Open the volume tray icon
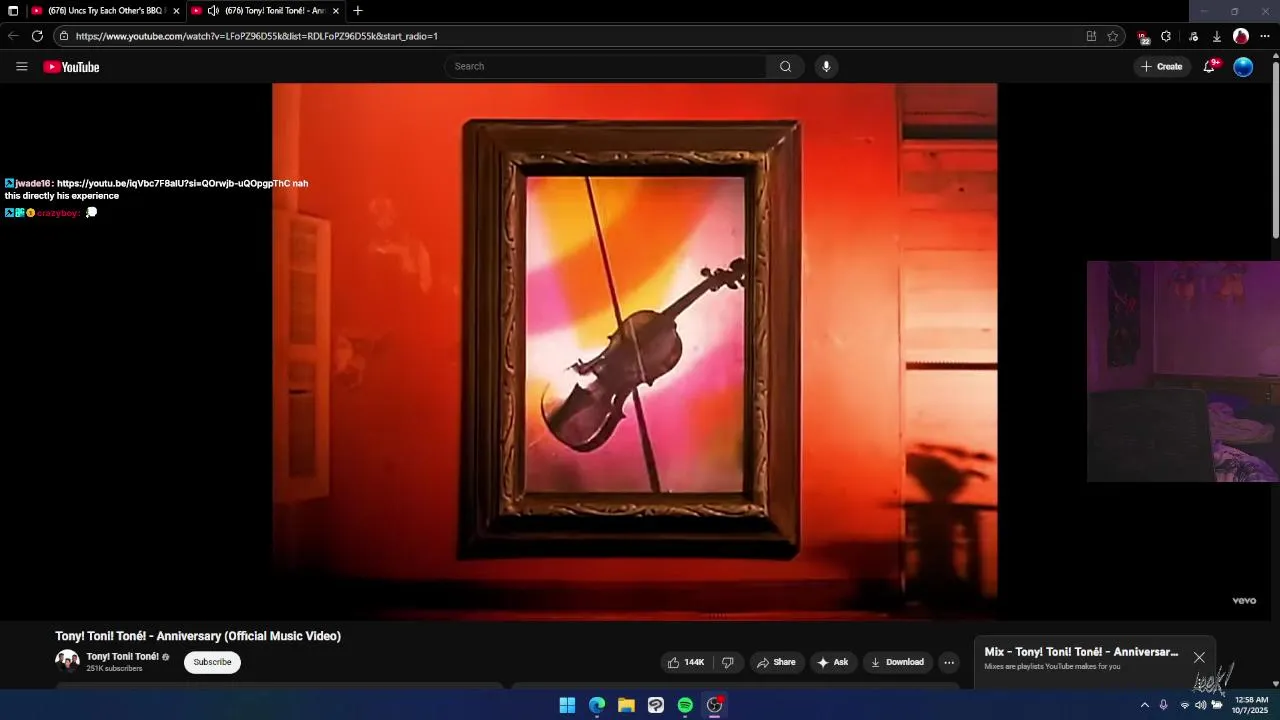 [x=1200, y=705]
